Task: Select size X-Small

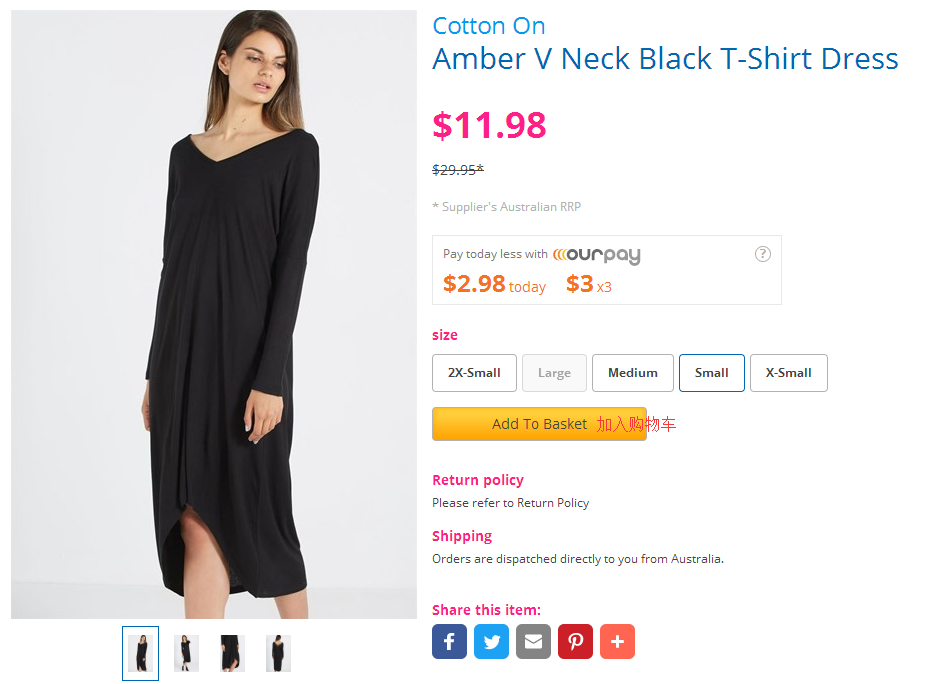Action: (x=788, y=373)
